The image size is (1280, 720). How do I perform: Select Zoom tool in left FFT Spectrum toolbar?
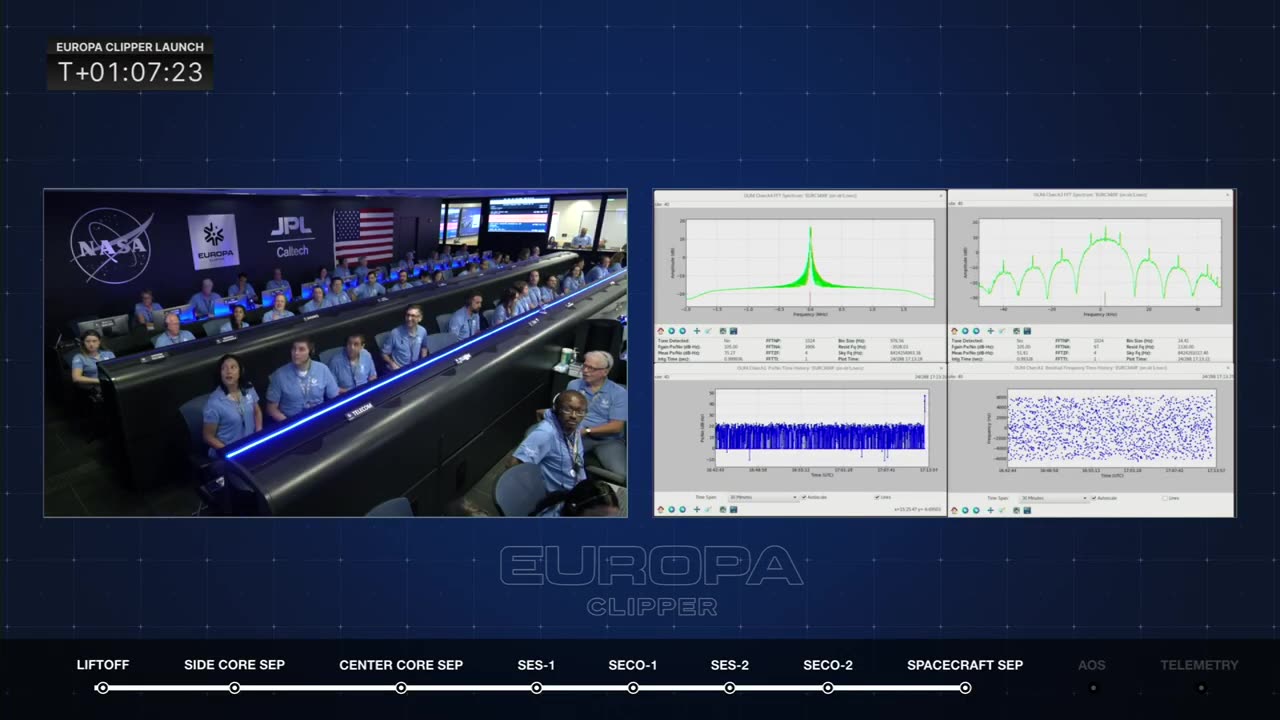coord(708,331)
